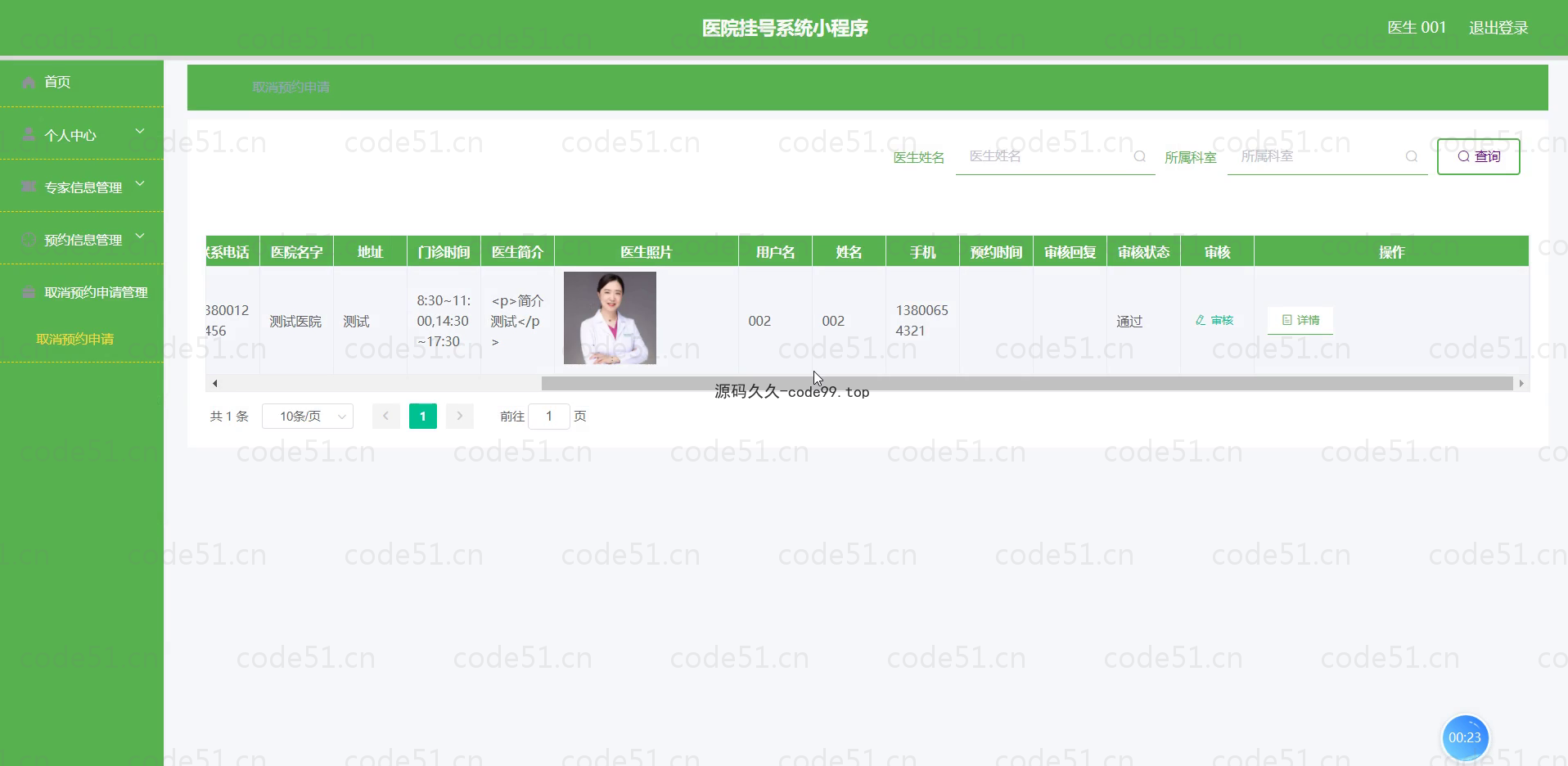This screenshot has width=1568, height=766.
Task: Click the 取消预约申请 breadcrumb text
Action: (291, 87)
